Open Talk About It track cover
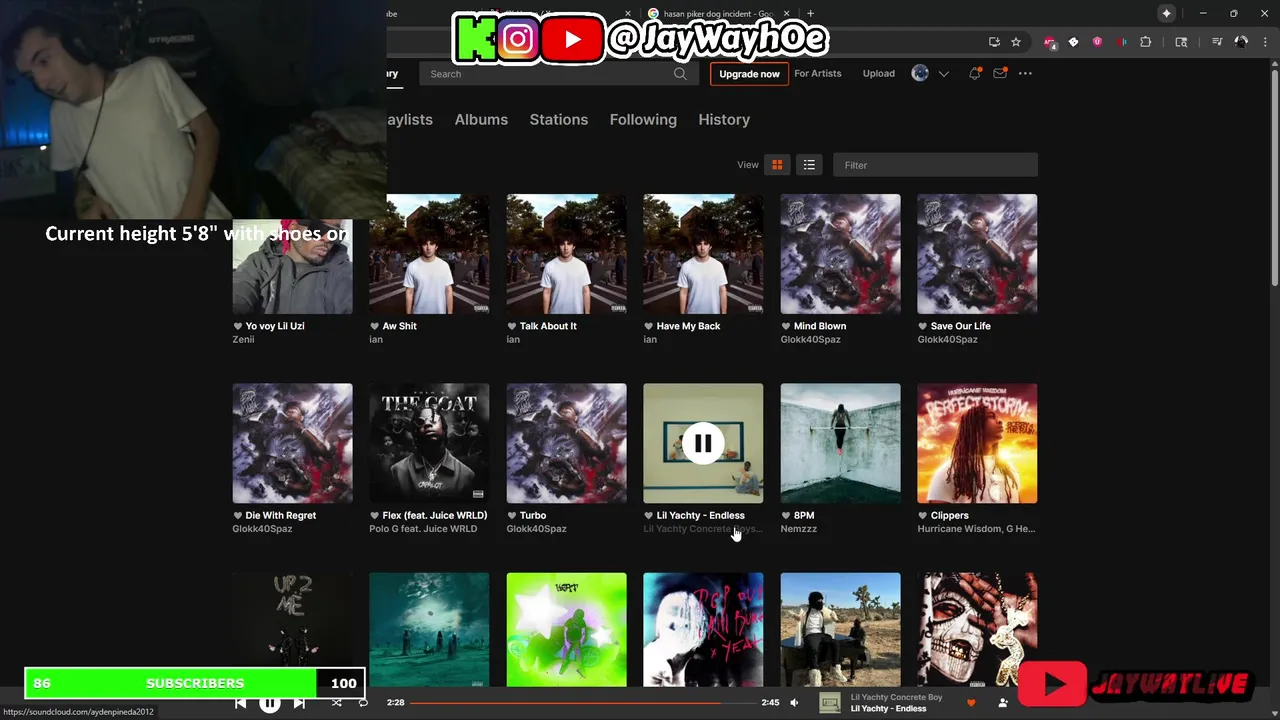 (x=566, y=254)
